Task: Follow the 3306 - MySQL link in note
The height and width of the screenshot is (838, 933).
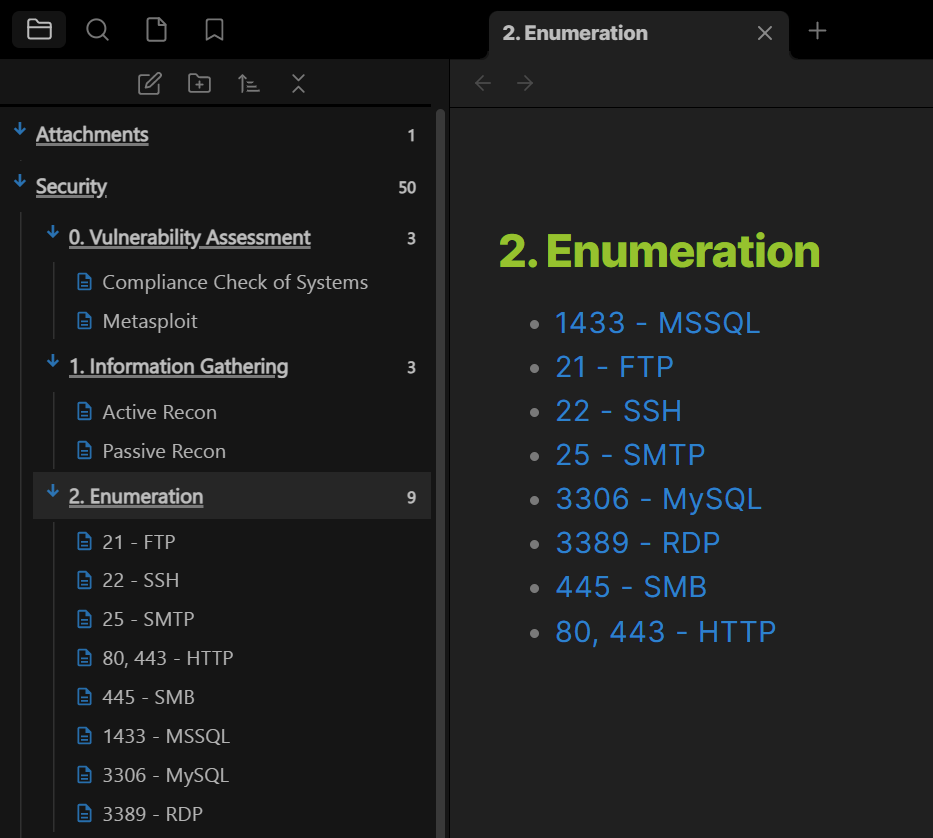Action: [x=658, y=499]
